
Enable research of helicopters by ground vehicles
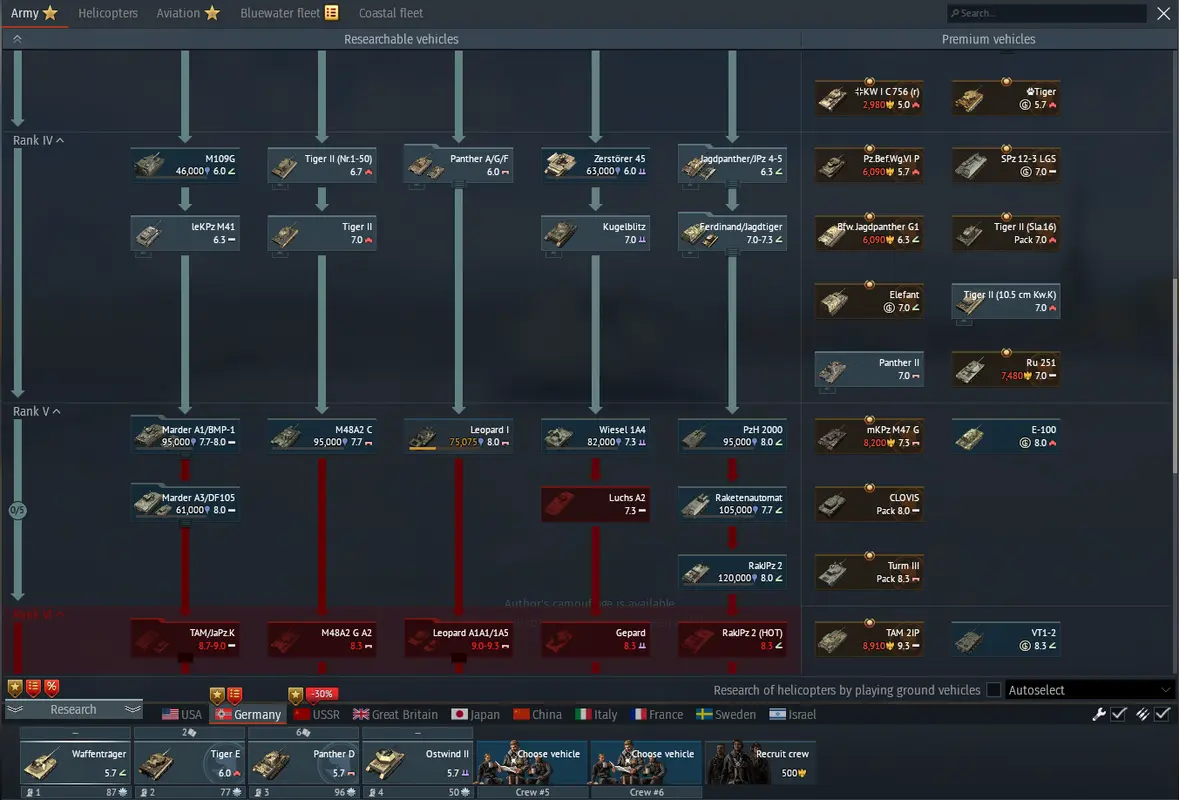[x=993, y=690]
